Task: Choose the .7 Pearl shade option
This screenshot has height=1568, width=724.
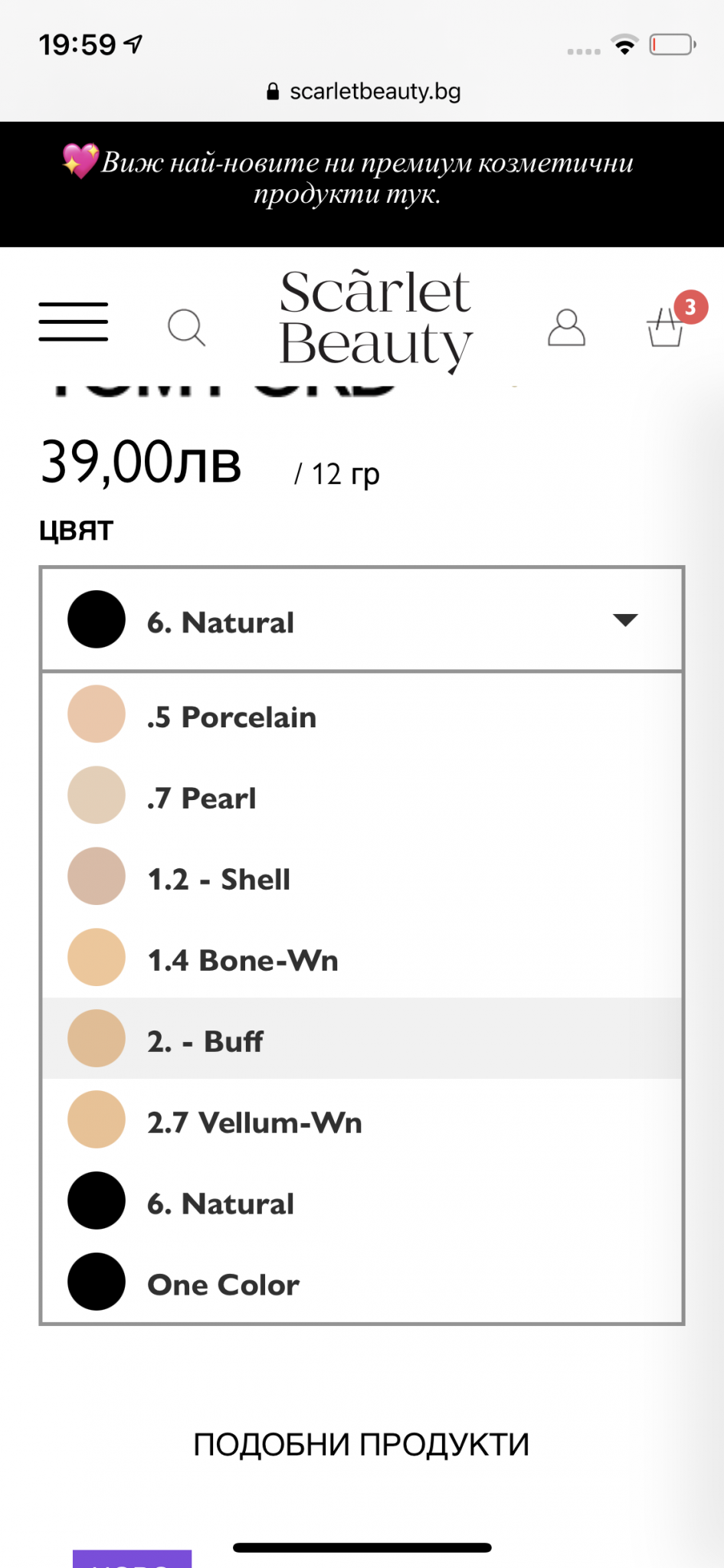Action: click(x=362, y=796)
